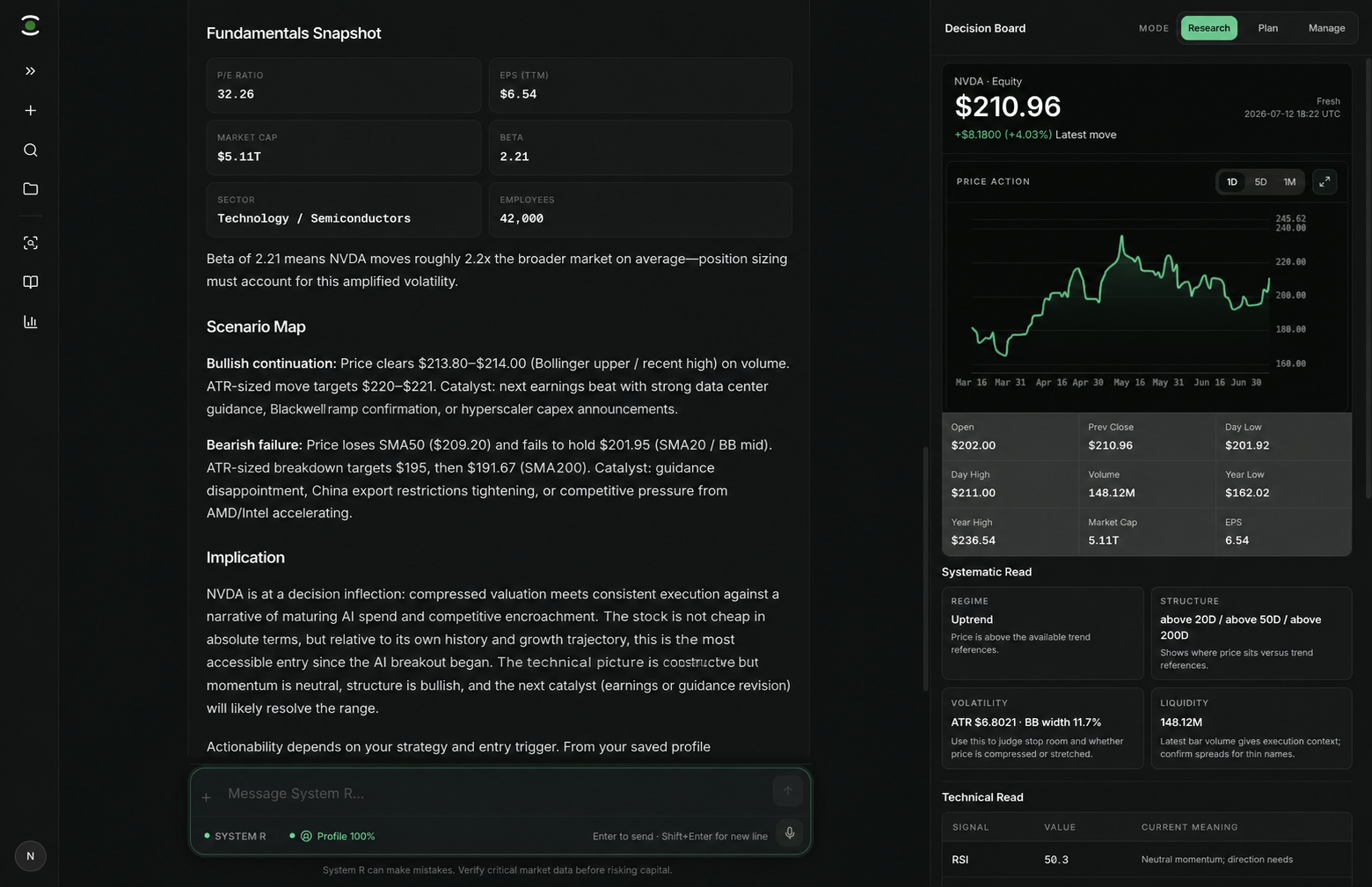
Task: Click the Fundamentals Snapshot heading
Action: (294, 33)
